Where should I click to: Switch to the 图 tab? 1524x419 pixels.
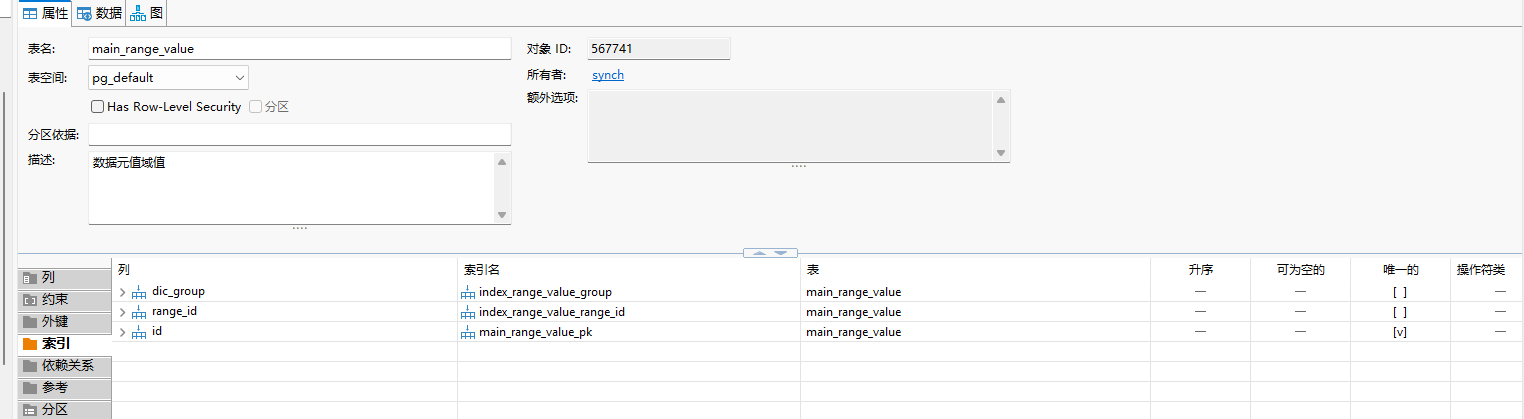[x=147, y=13]
